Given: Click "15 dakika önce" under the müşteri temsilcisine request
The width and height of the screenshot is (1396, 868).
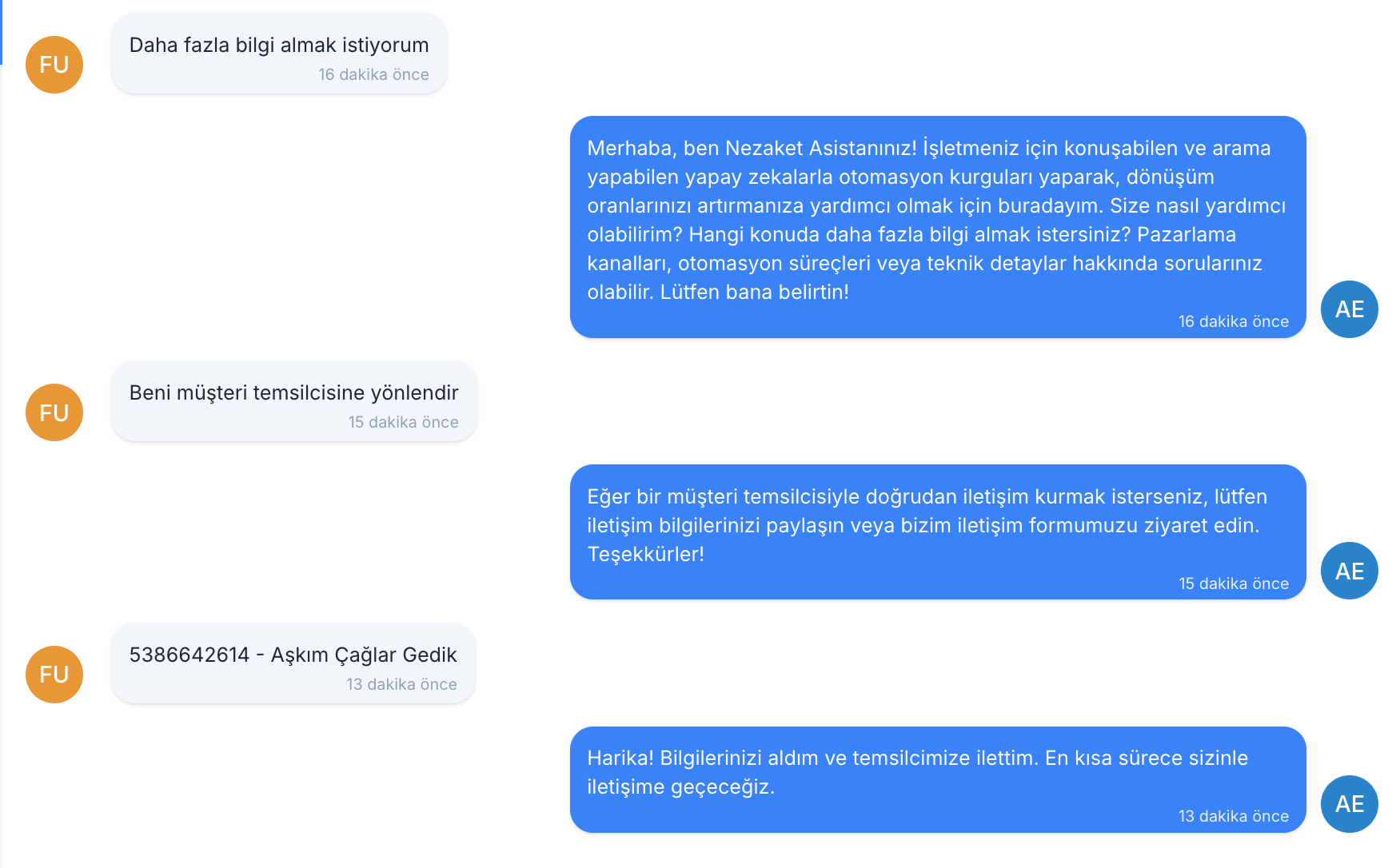Looking at the screenshot, I should (403, 423).
